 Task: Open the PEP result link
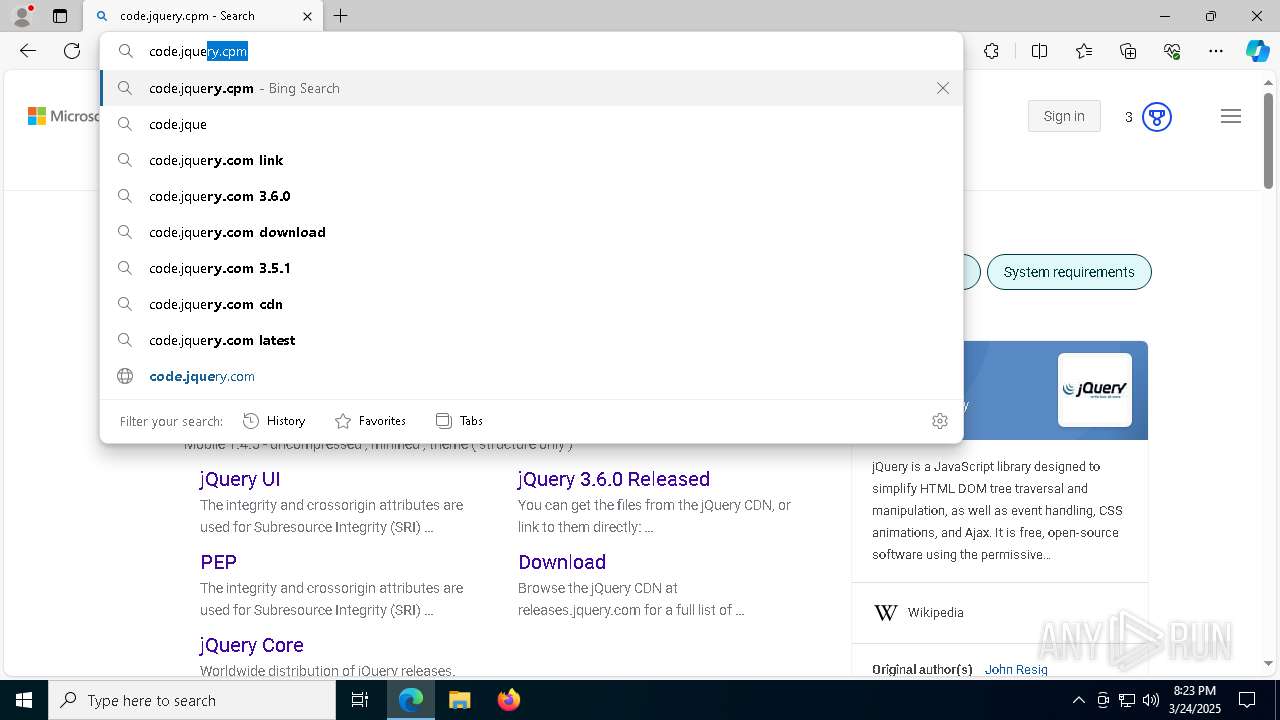coord(218,562)
